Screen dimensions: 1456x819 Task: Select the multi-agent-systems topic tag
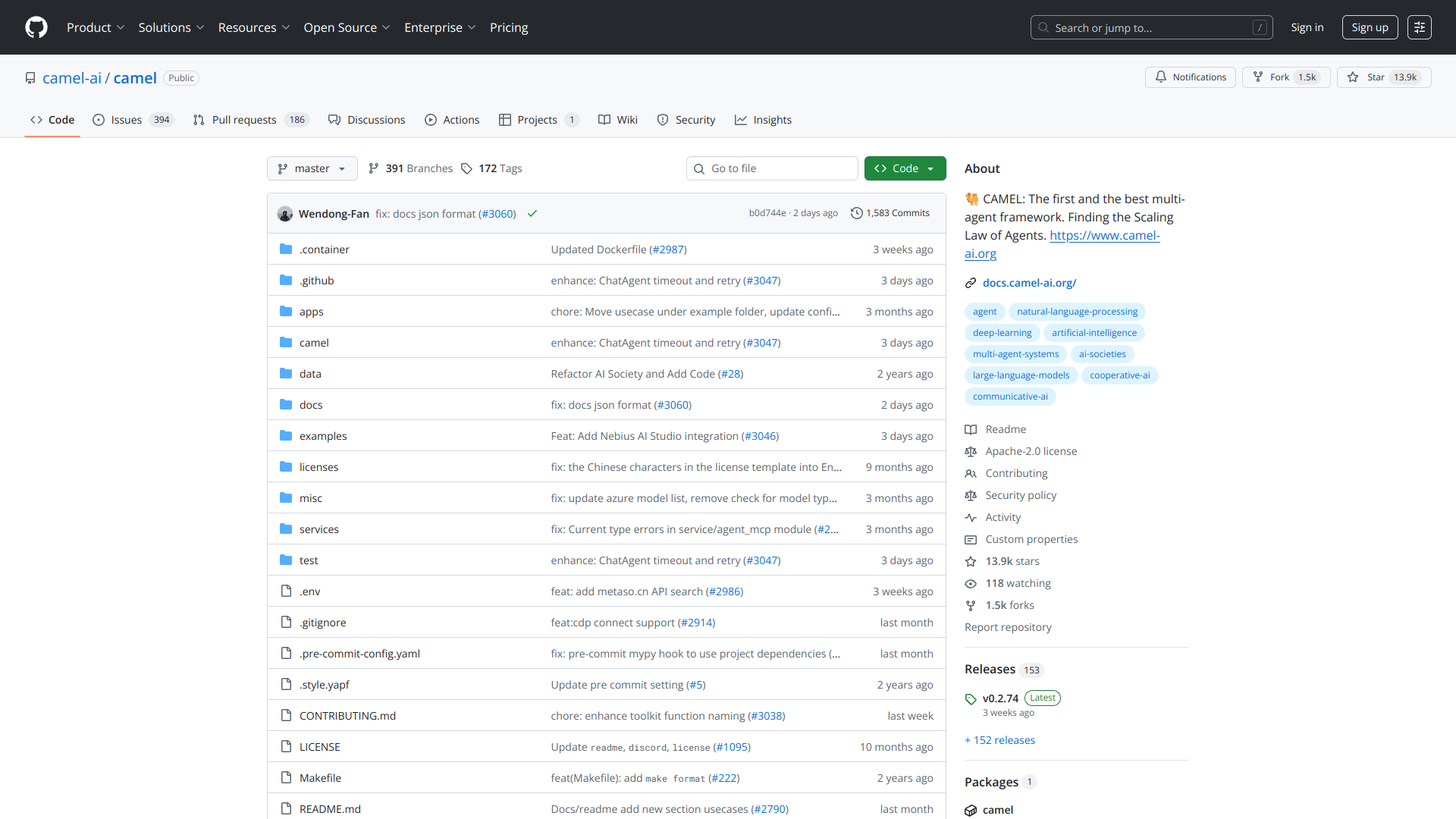click(1015, 354)
